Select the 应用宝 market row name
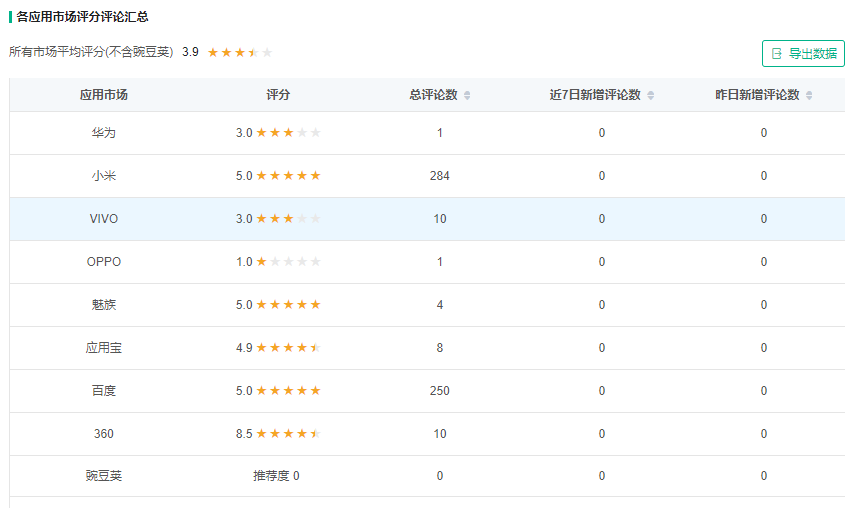This screenshot has width=856, height=508. pyautogui.click(x=104, y=348)
